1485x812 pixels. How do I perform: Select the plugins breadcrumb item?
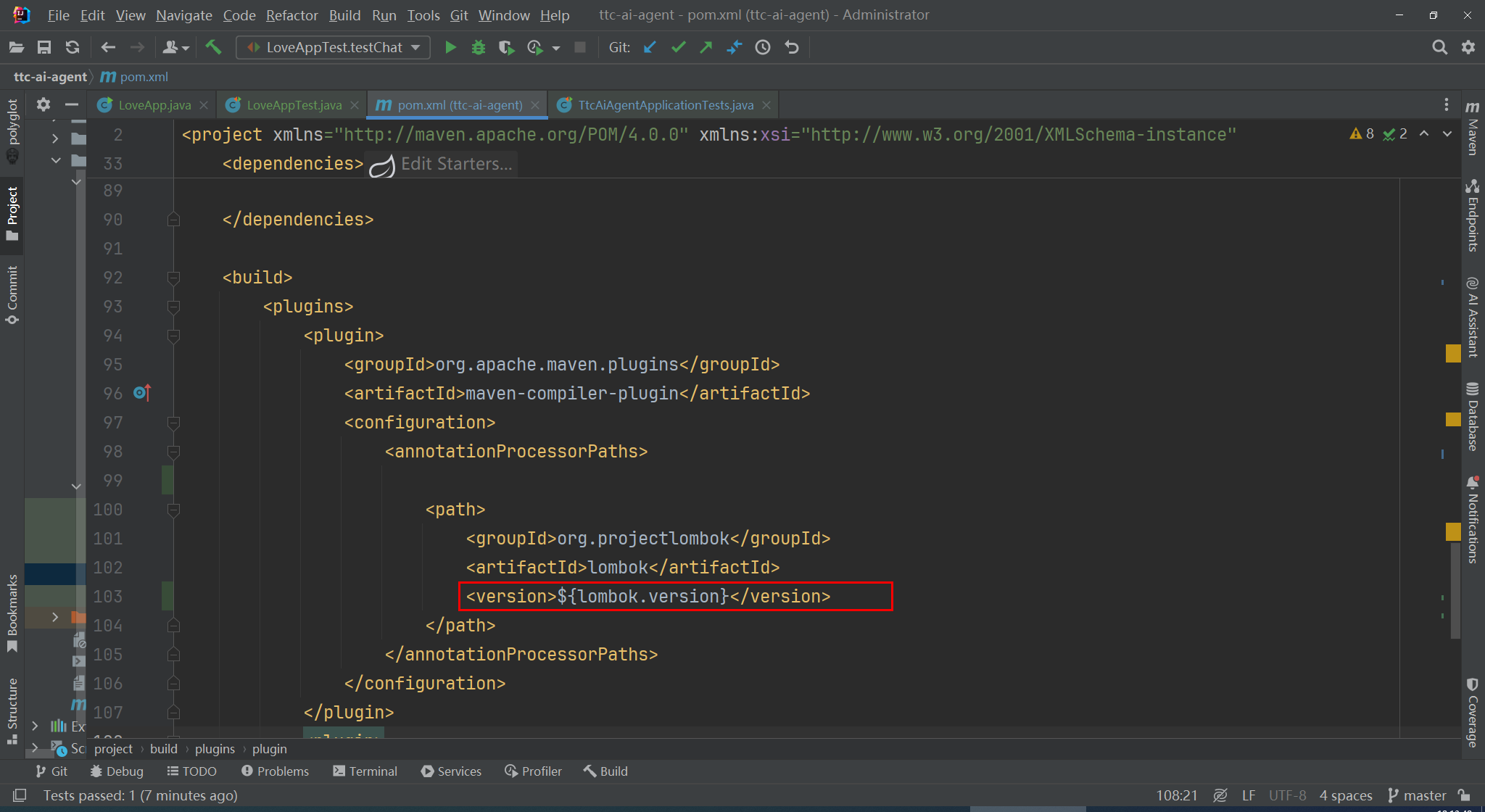click(215, 749)
